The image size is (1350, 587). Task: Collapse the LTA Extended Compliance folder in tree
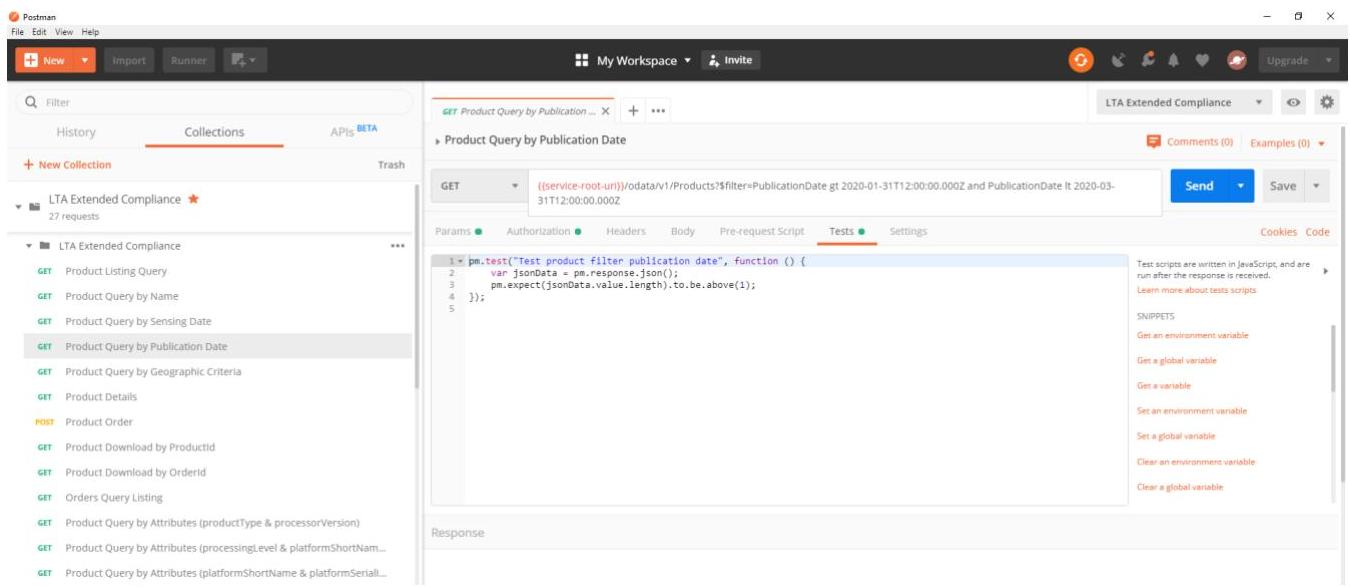[30, 246]
